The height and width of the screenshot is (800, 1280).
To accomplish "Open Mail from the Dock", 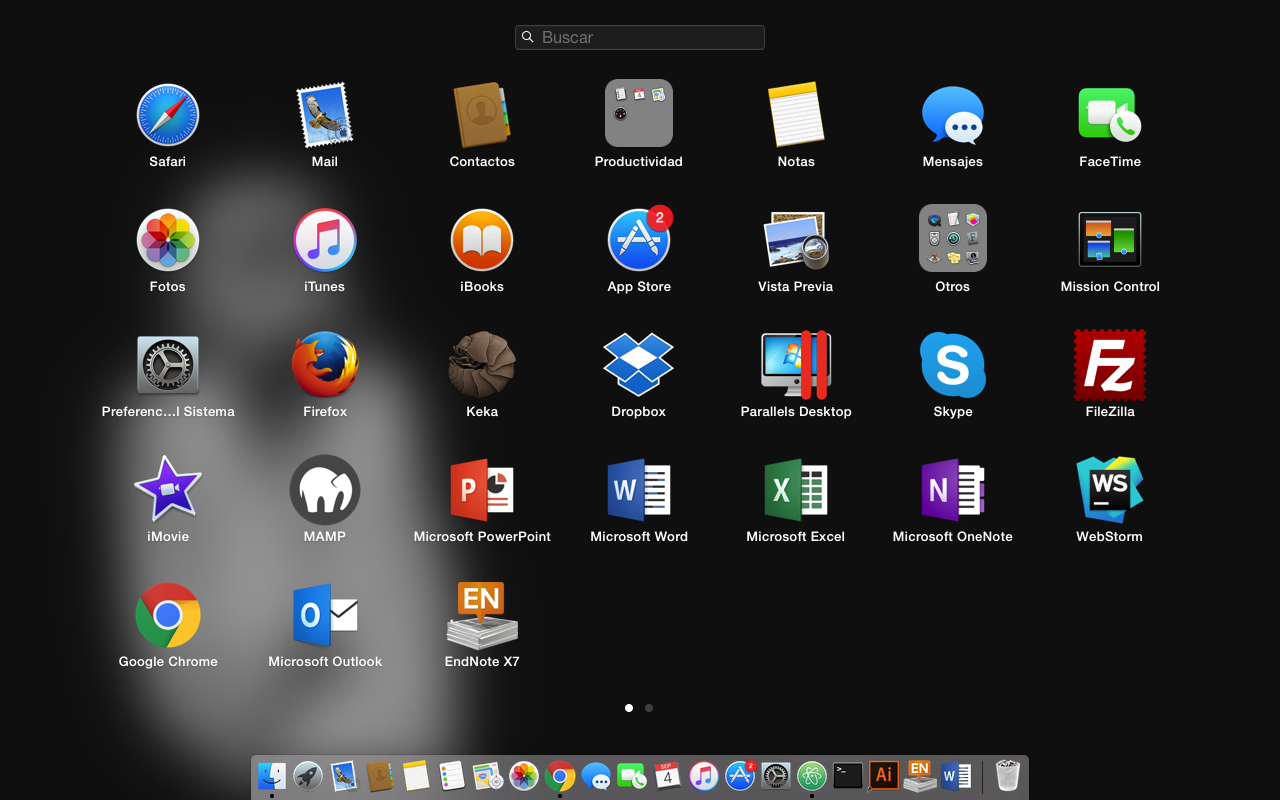I will 344,776.
